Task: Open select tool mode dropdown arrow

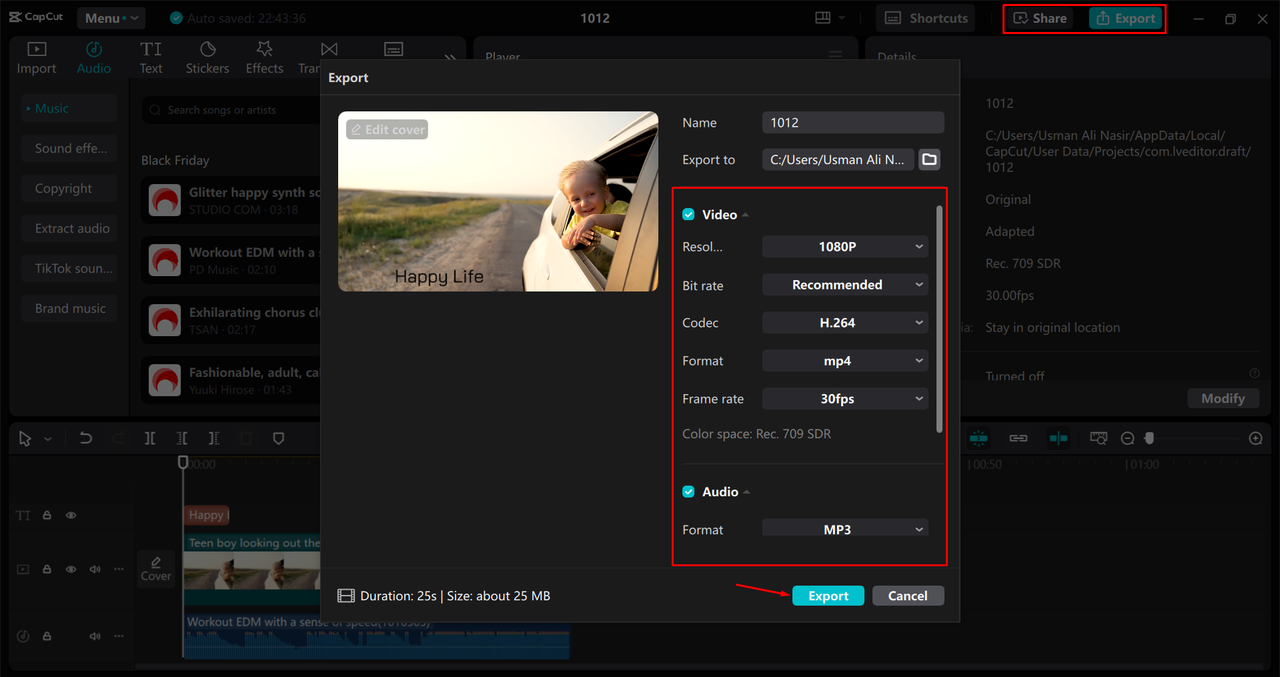Action: point(47,439)
